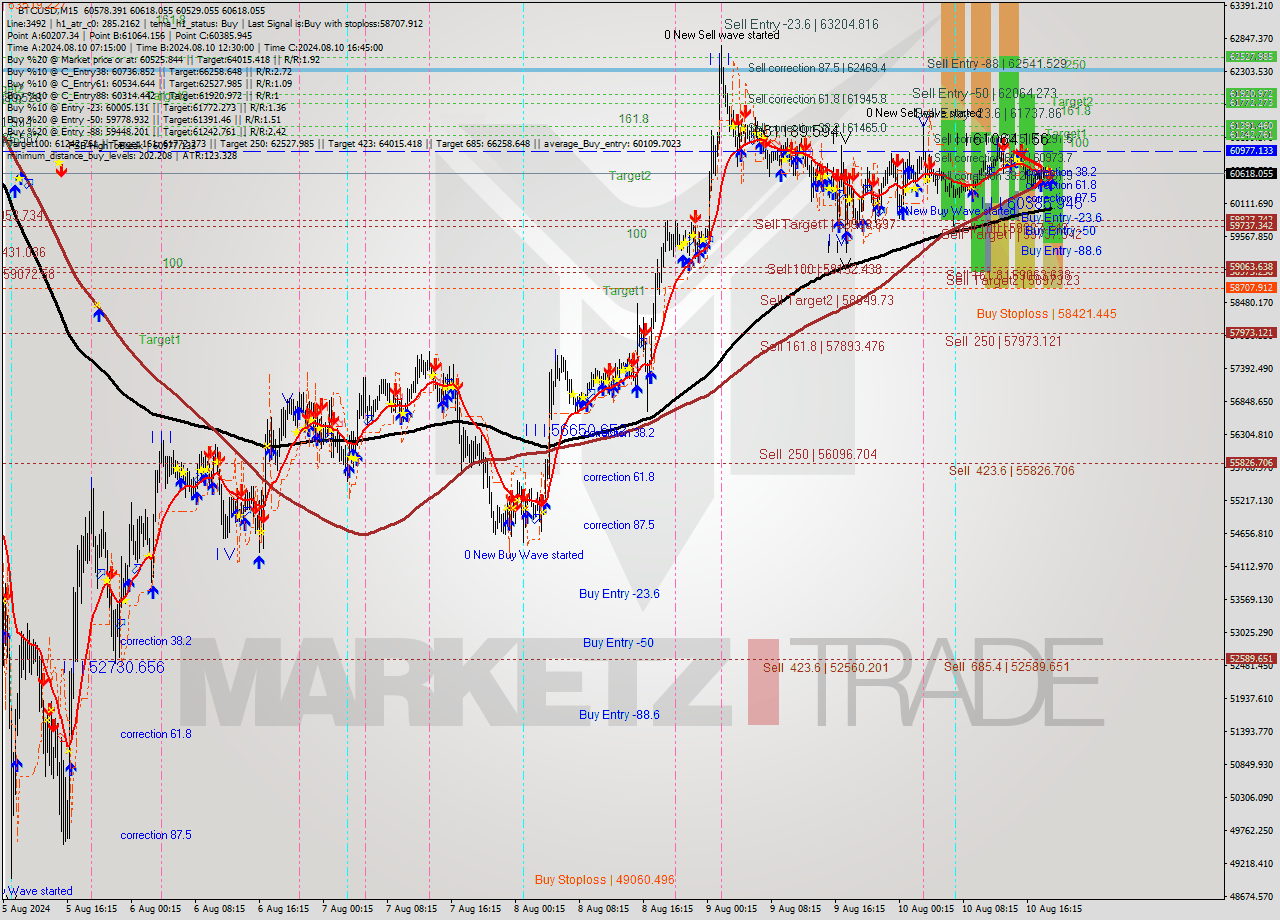Screen dimensions: 1280x920
Task: Click the '10 Aug 16:15' time axis label
Action: point(1052,910)
